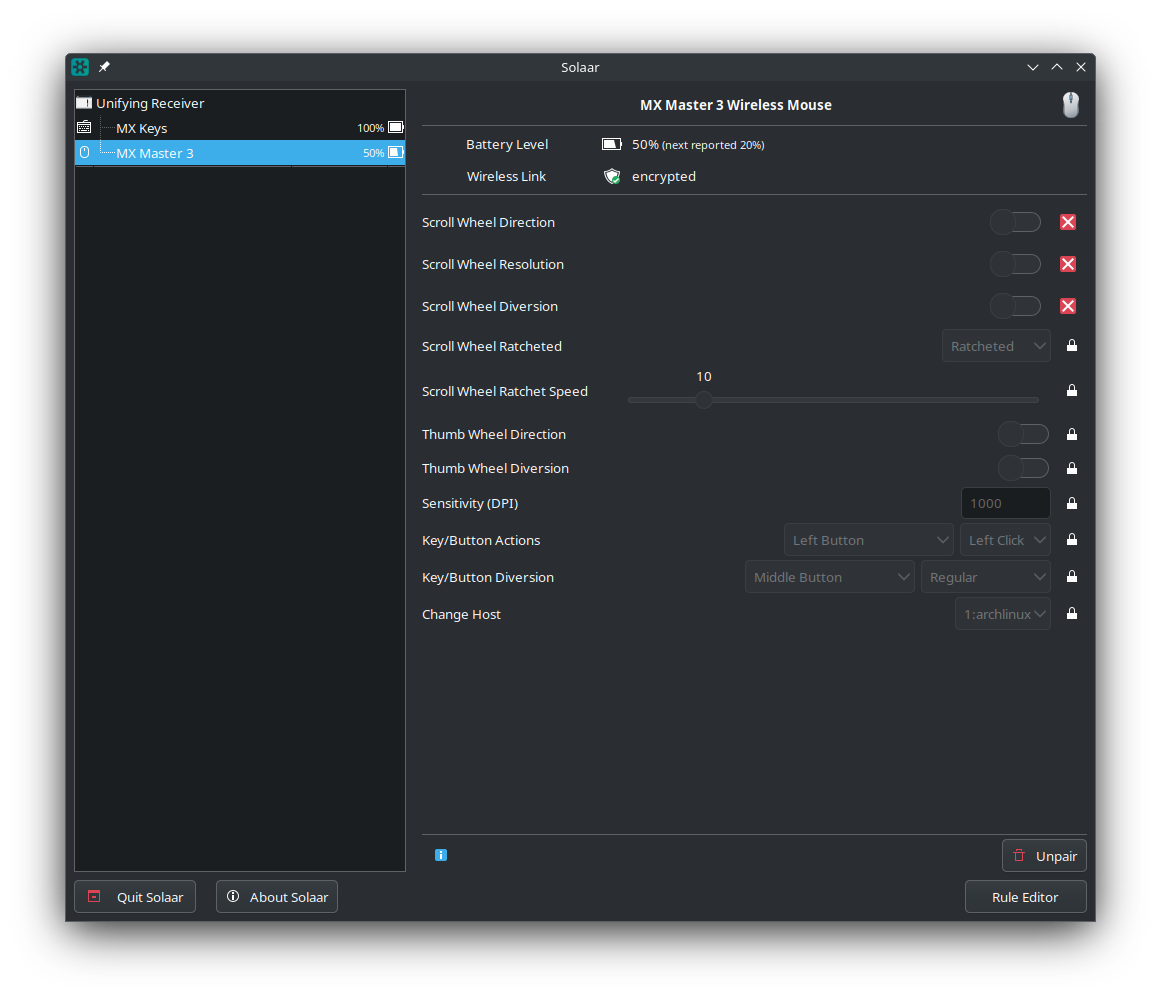Click MX Master 3 Wireless Mouse heading
Image resolution: width=1161 pixels, height=999 pixels.
736,105
